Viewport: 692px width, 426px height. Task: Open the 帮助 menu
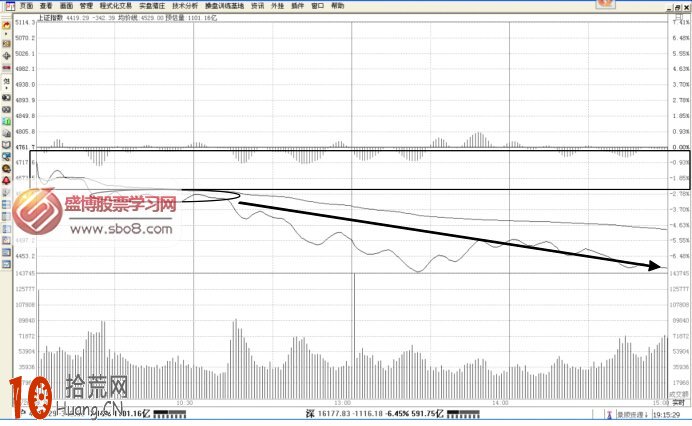[337, 6]
